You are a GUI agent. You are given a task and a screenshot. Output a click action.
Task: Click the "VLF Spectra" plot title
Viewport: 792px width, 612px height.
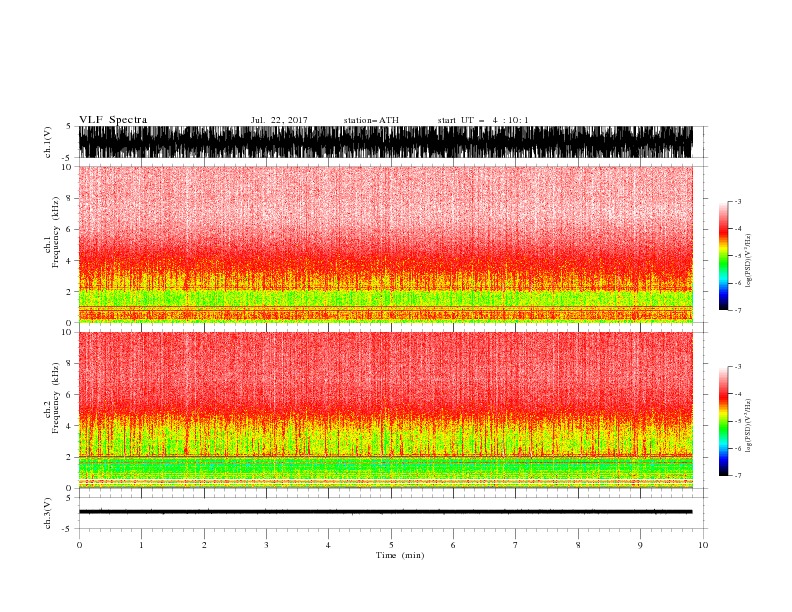pyautogui.click(x=113, y=120)
